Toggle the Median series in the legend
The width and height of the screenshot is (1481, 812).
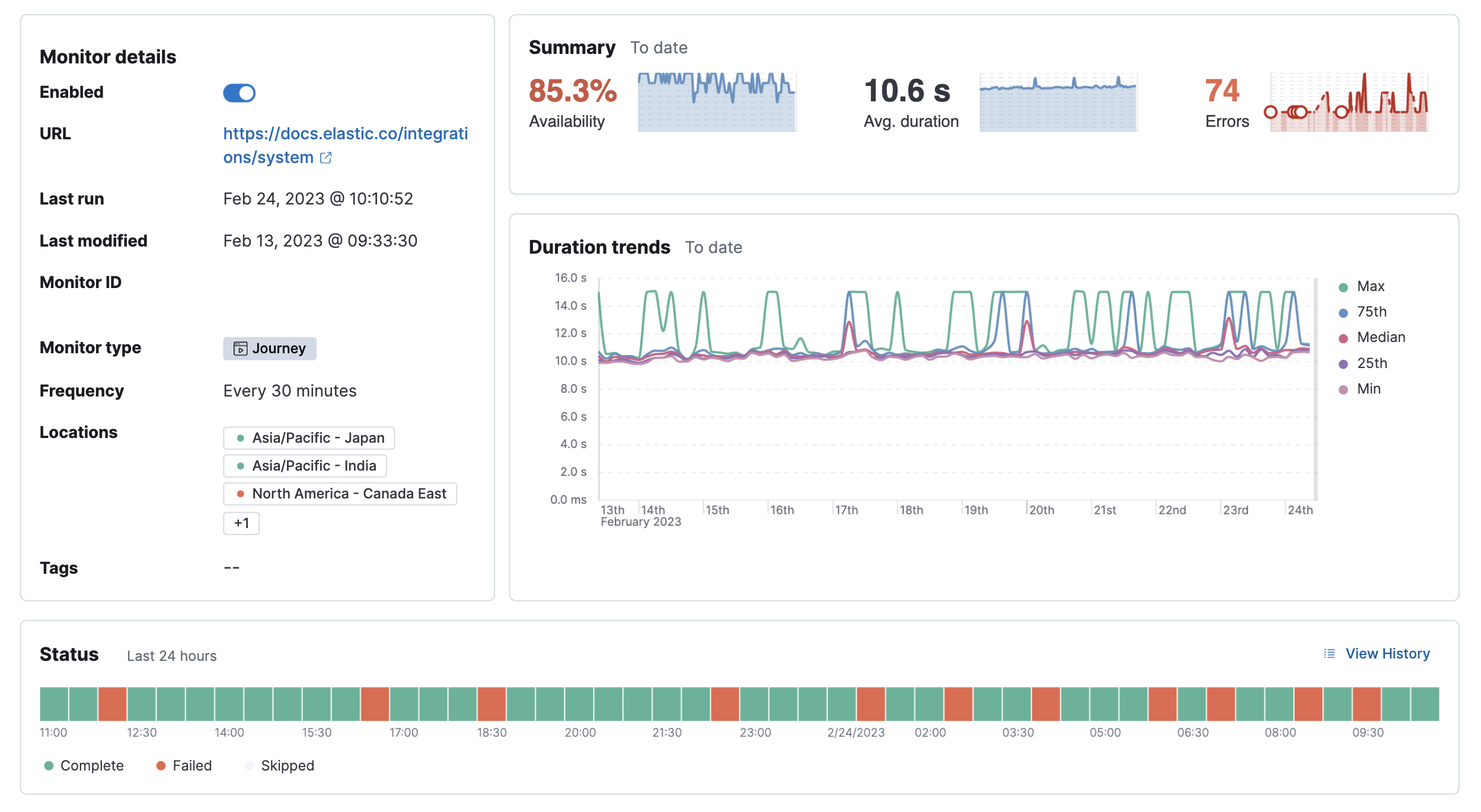coord(1381,337)
